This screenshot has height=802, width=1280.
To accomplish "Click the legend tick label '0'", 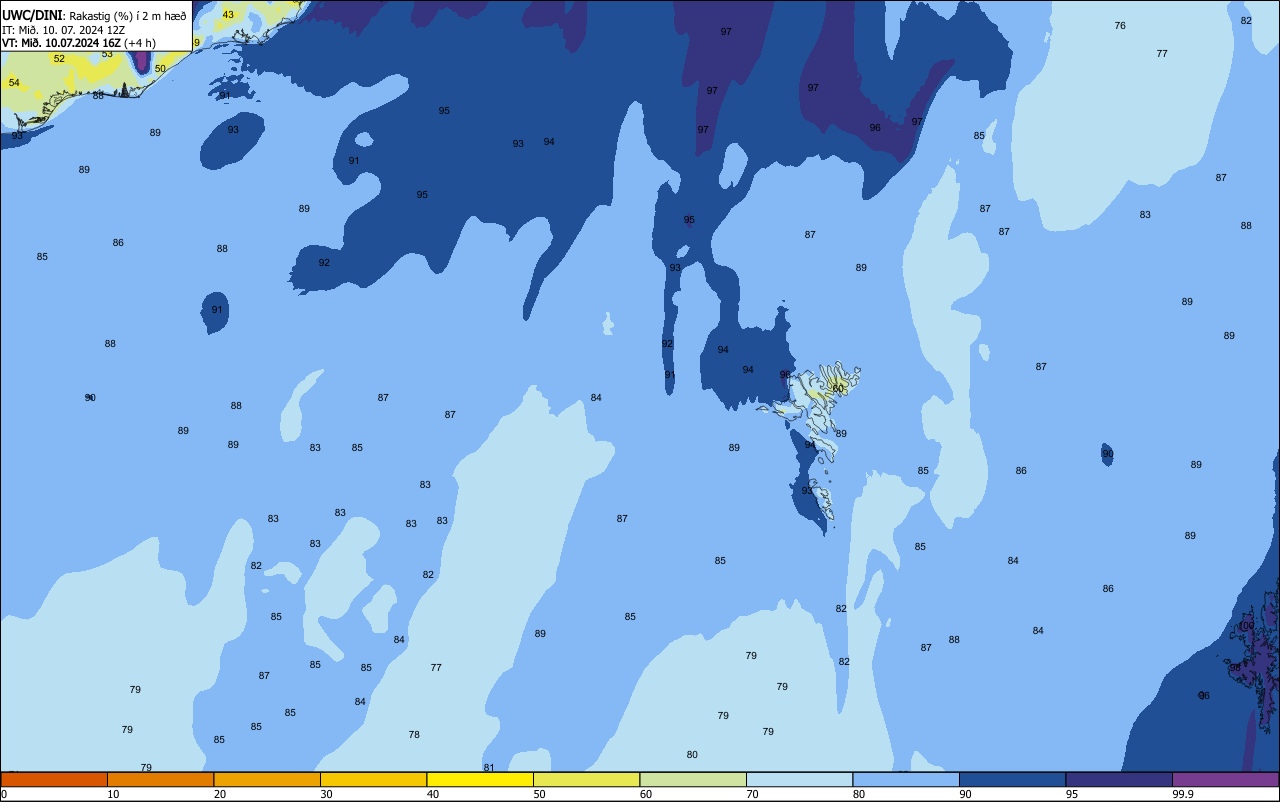I will [x=4, y=794].
